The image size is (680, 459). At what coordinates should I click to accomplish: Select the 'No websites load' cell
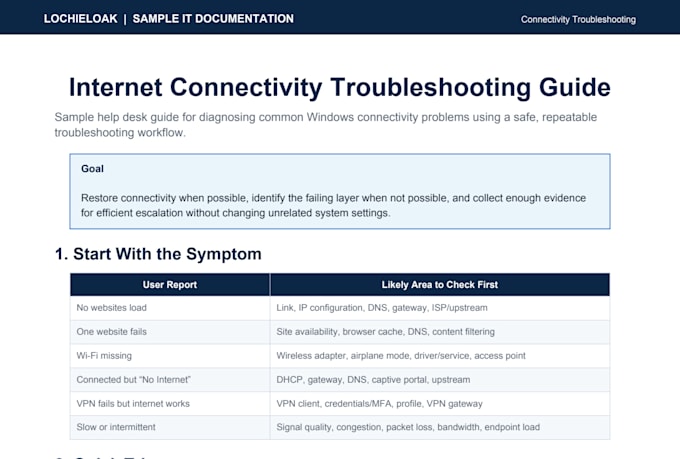tap(170, 308)
